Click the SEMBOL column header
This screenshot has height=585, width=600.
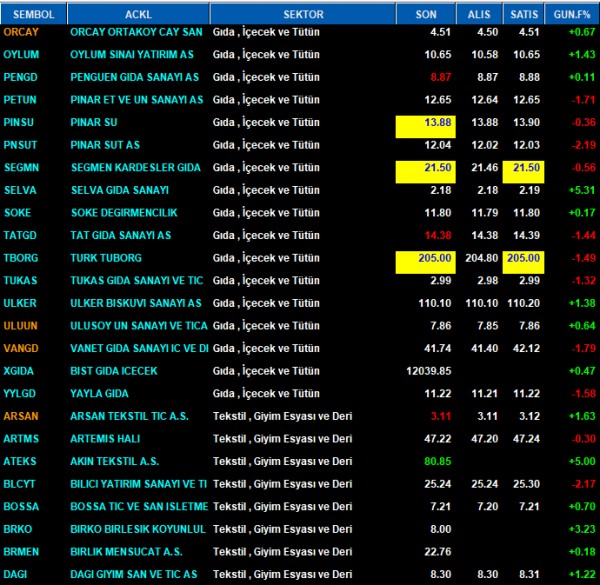pos(34,13)
